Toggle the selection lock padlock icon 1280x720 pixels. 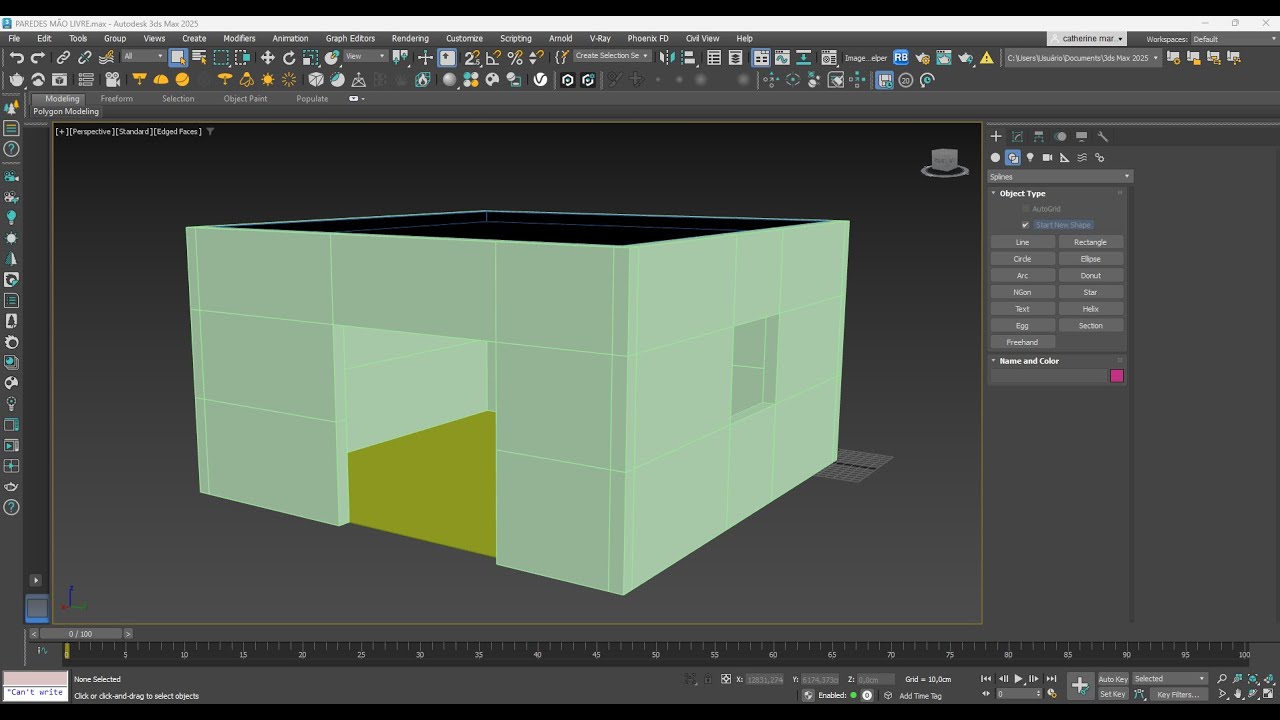tap(708, 679)
